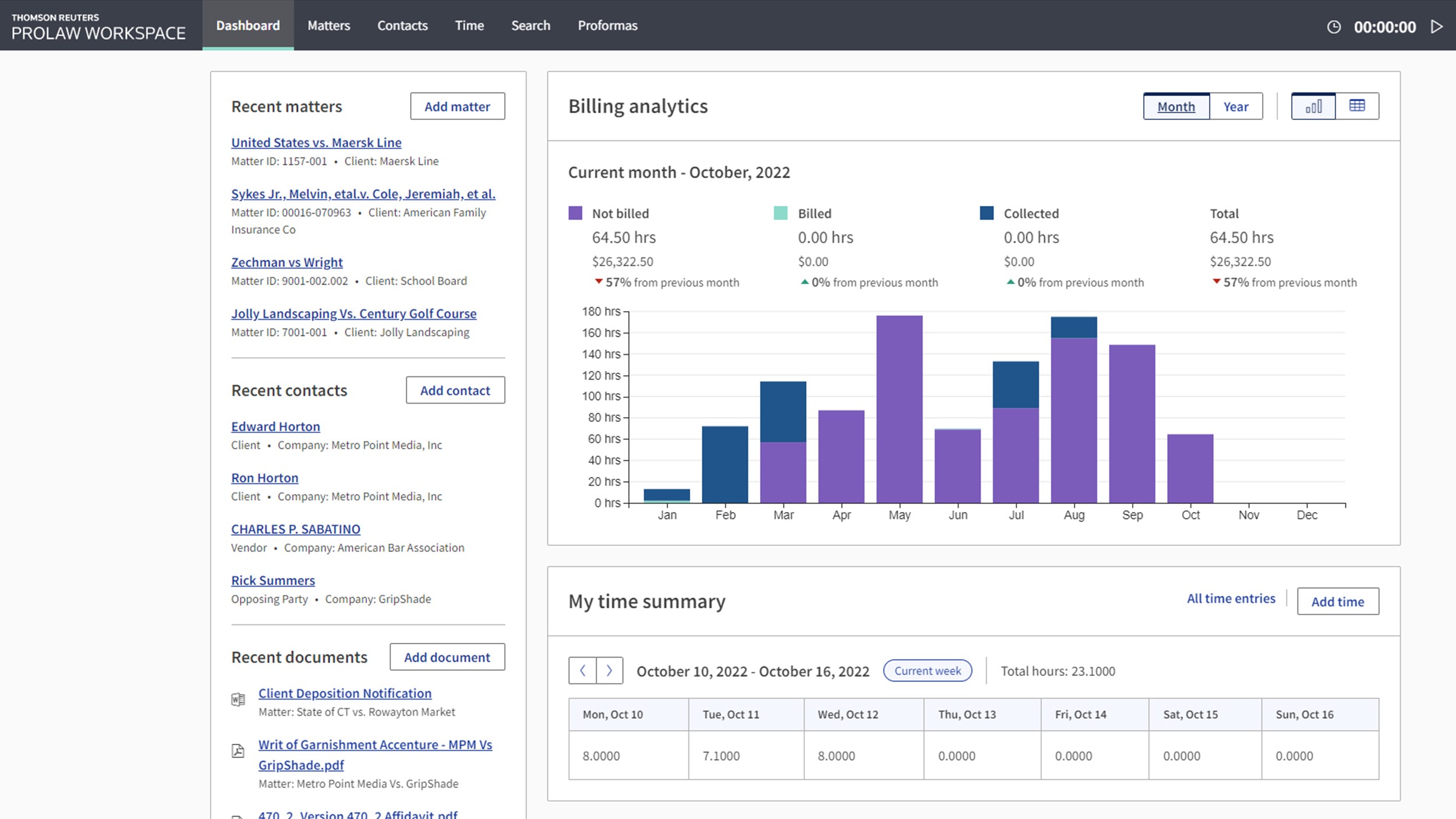Click the PDF icon beside Writ of Garnishment
Viewport: 1456px width, 819px height.
tap(238, 751)
